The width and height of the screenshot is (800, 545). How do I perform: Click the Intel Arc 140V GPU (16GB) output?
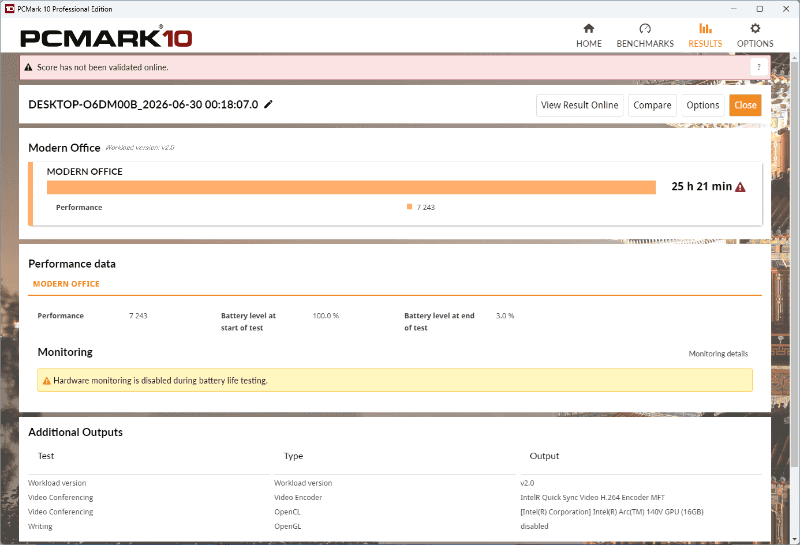click(x=612, y=512)
